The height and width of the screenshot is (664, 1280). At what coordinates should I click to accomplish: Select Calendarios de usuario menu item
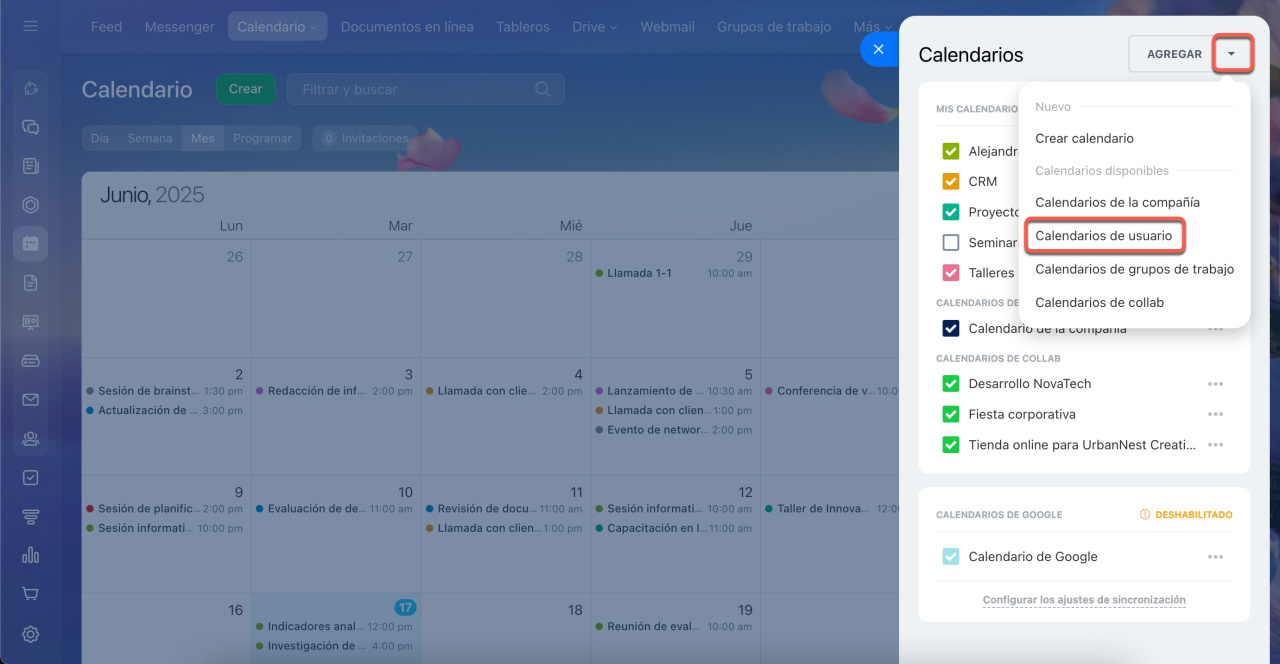pos(1104,236)
